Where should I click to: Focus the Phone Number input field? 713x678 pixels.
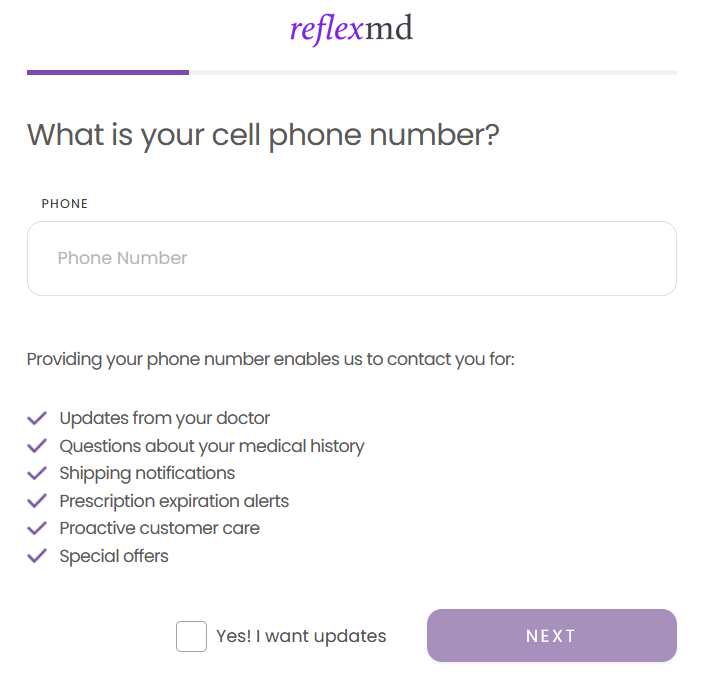coord(351,258)
